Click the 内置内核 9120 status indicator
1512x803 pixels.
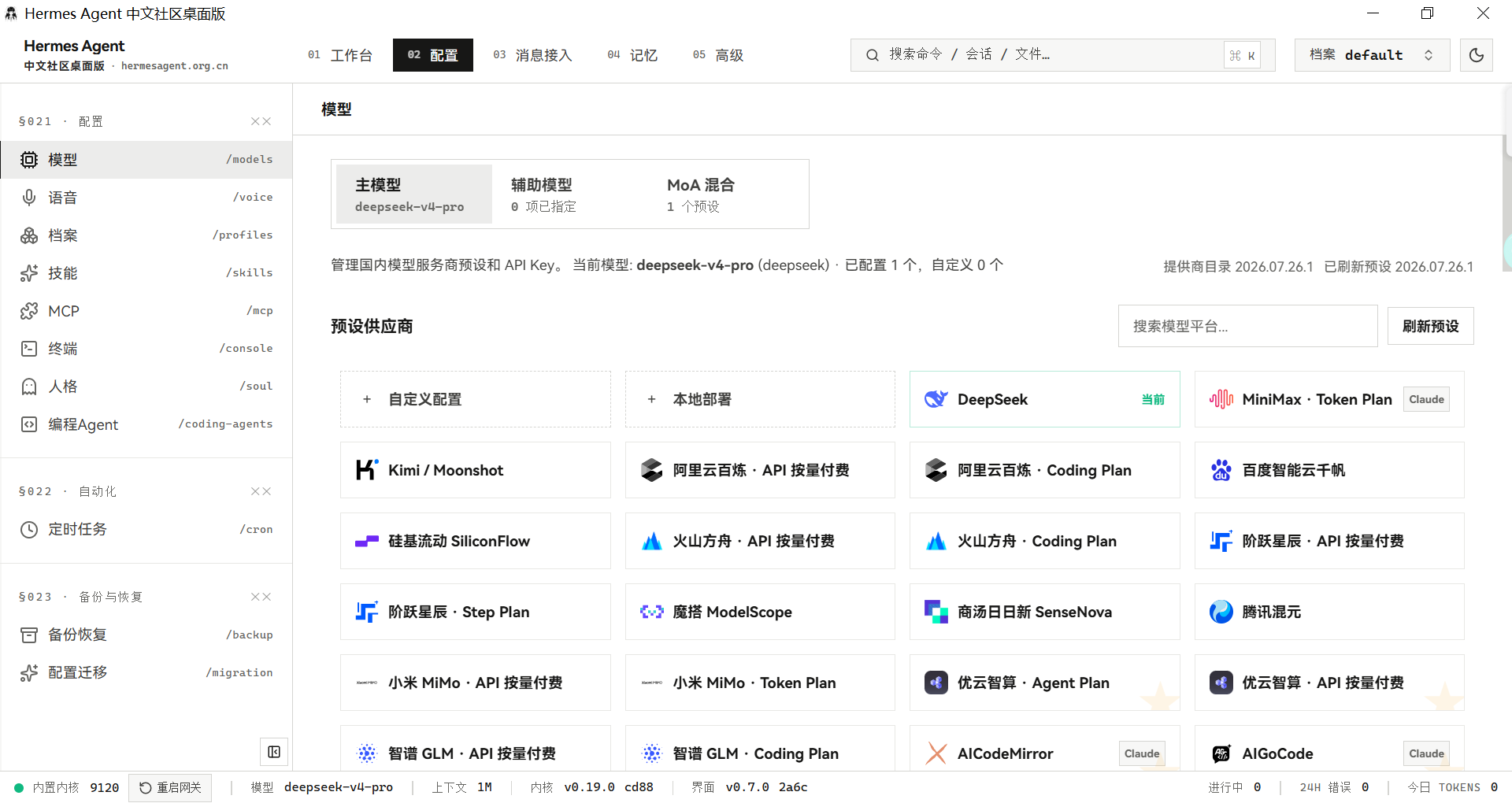point(67,787)
